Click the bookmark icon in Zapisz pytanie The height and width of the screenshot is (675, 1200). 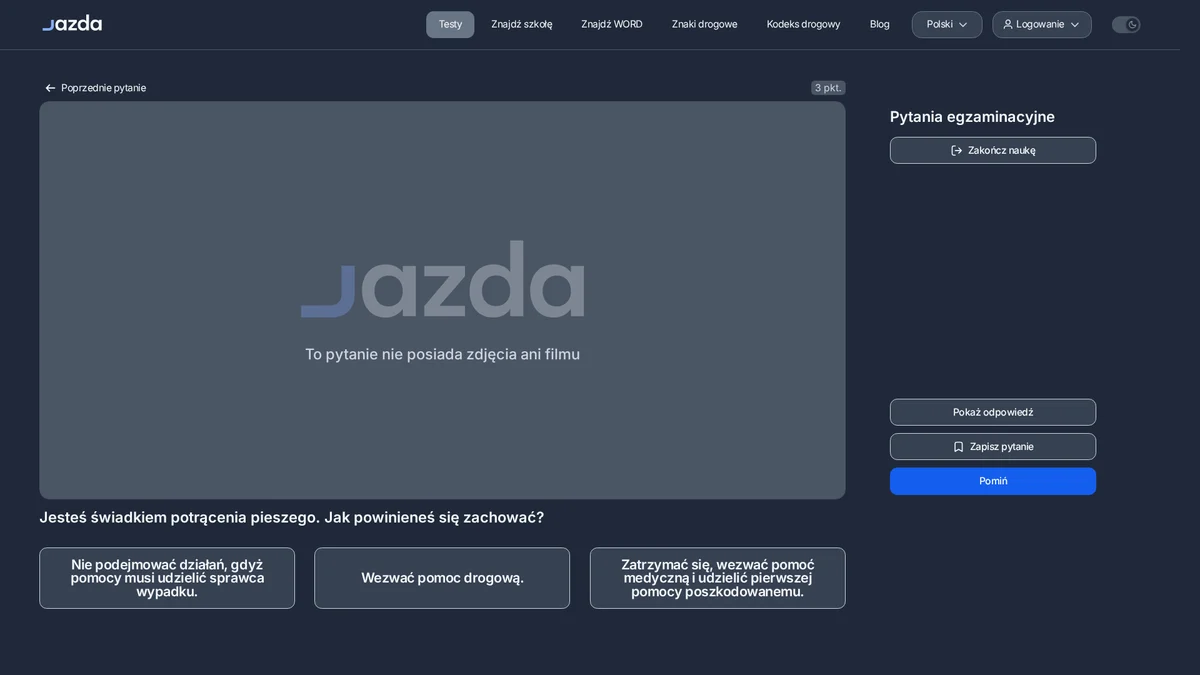[x=959, y=447]
